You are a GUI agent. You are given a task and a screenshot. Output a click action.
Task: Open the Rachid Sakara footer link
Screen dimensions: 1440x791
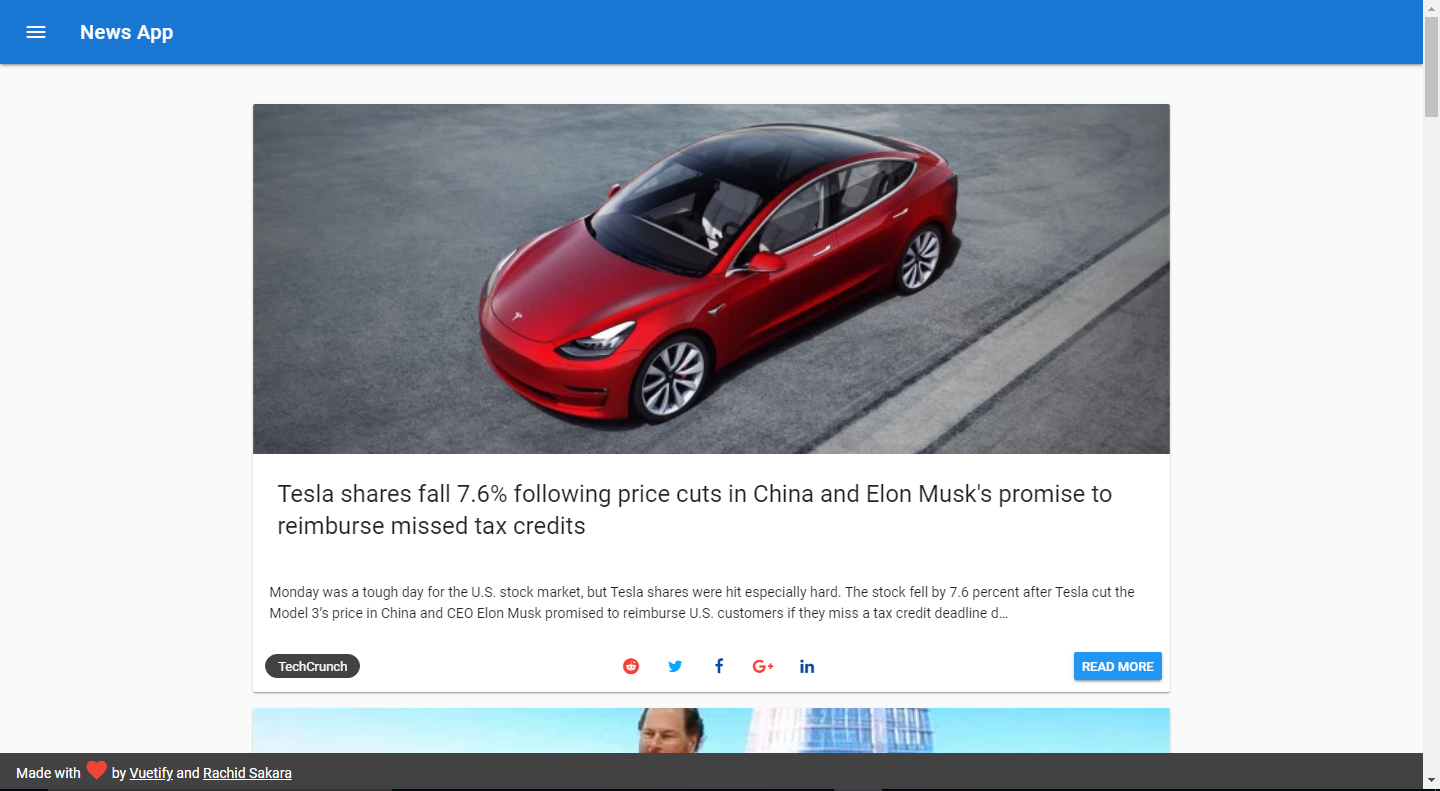247,773
